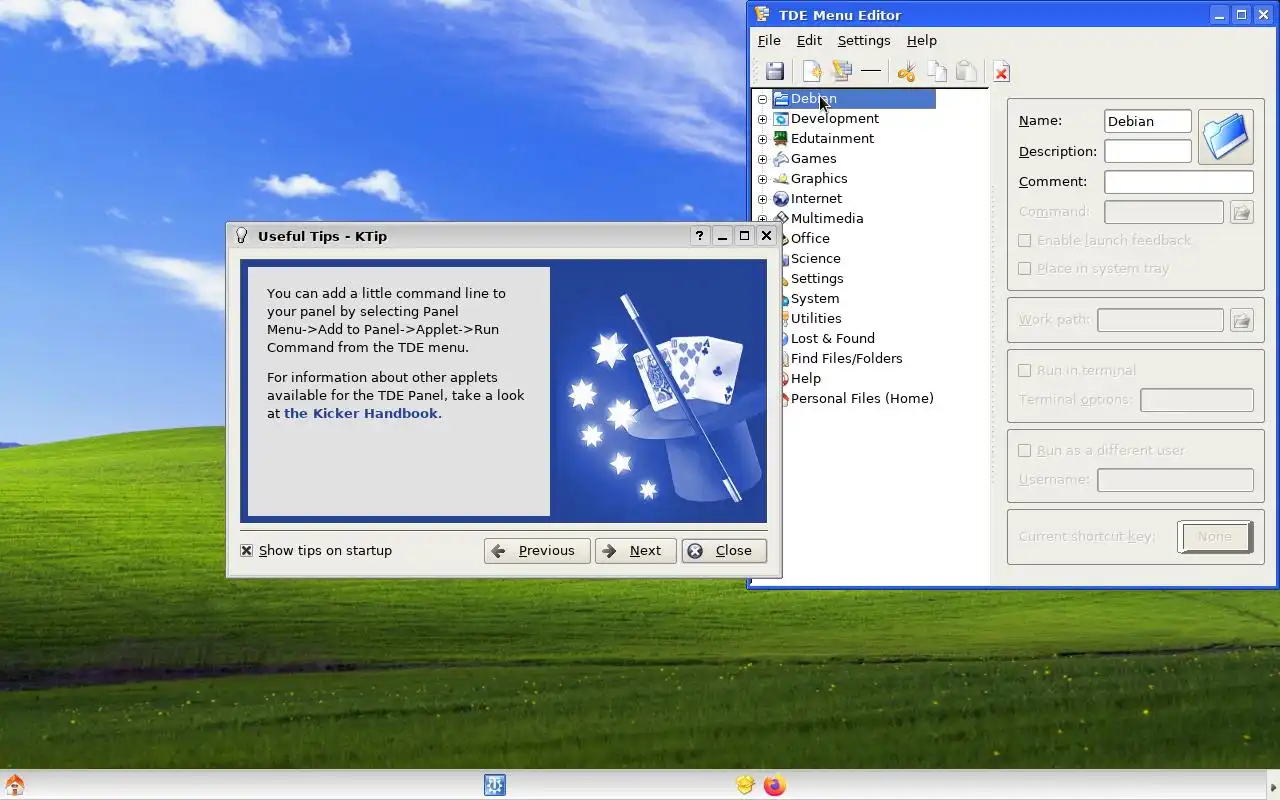Click the Paste clipboard toolbar icon
The image size is (1280, 800).
tap(965, 71)
